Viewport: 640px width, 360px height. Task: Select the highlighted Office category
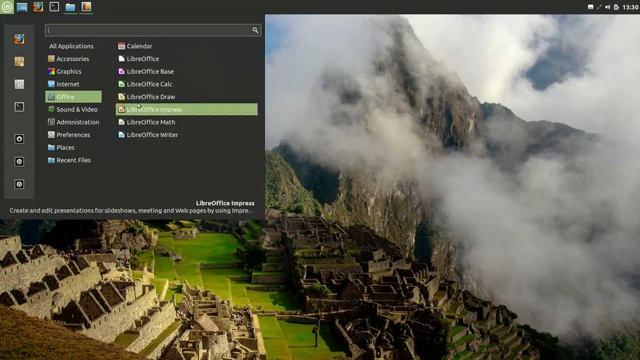click(73, 97)
